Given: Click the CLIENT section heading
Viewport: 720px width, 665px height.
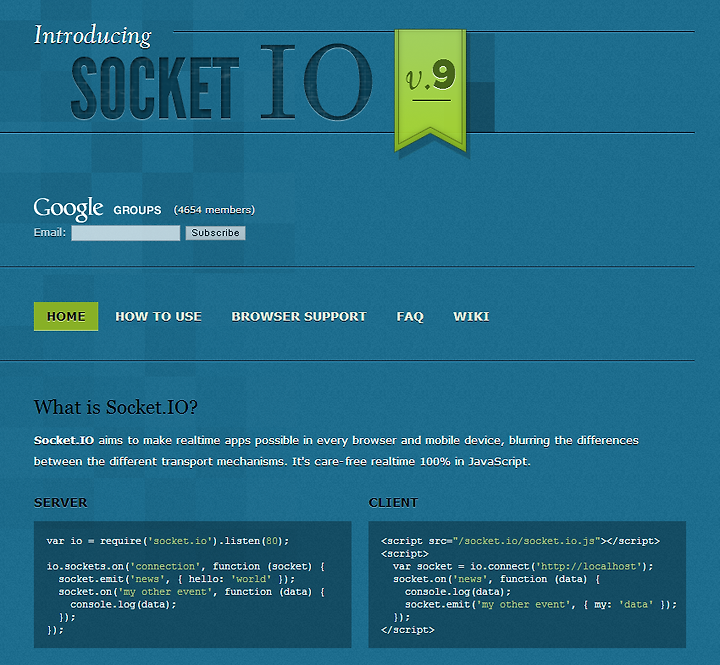Looking at the screenshot, I should click(x=394, y=502).
